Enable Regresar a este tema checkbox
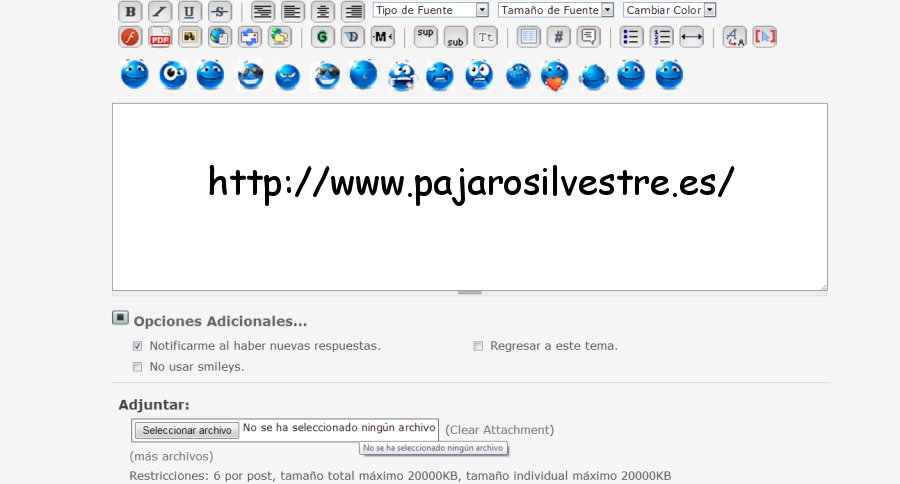Viewport: 900px width, 484px height. point(478,346)
